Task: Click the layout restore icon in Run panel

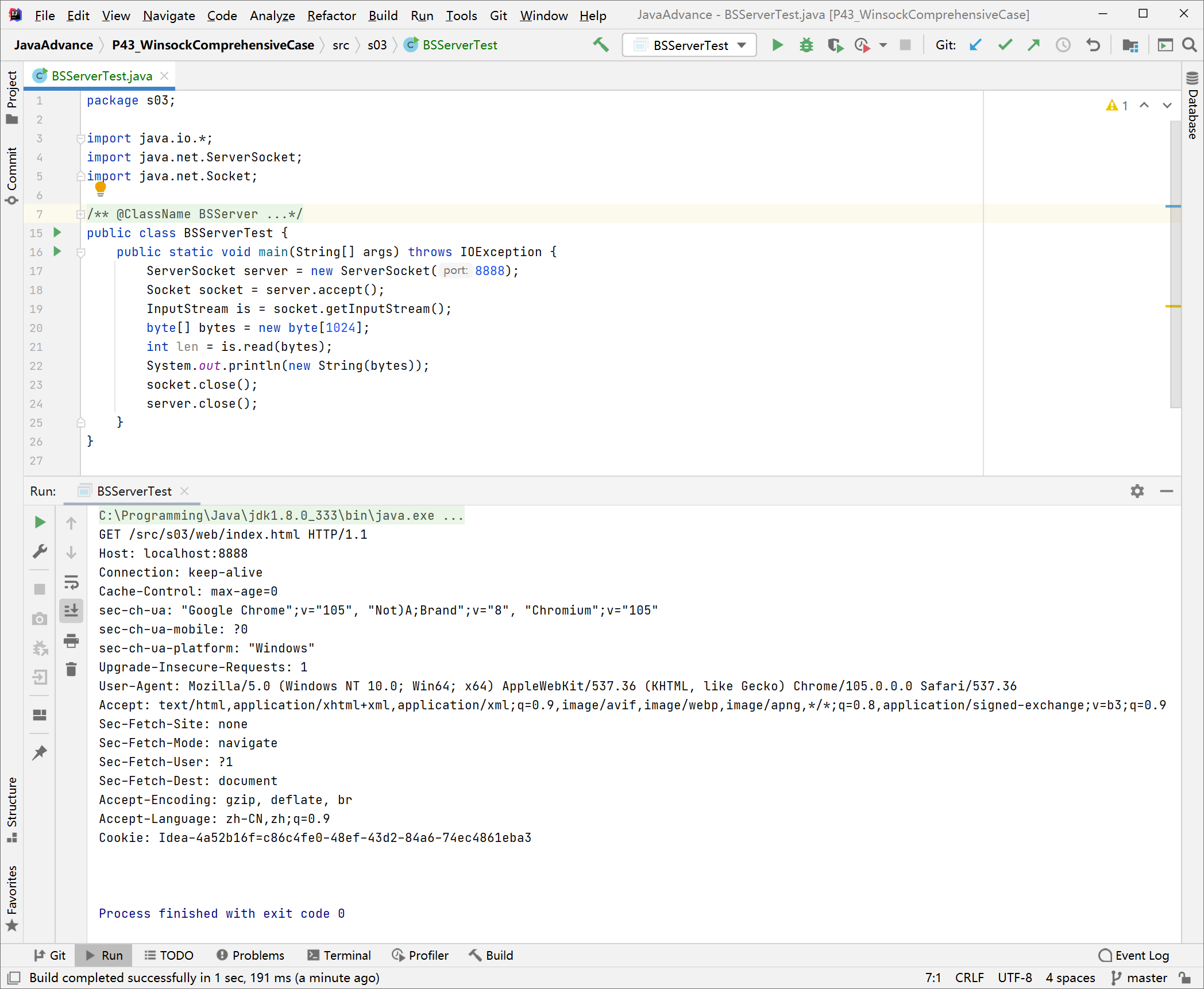Action: click(40, 715)
